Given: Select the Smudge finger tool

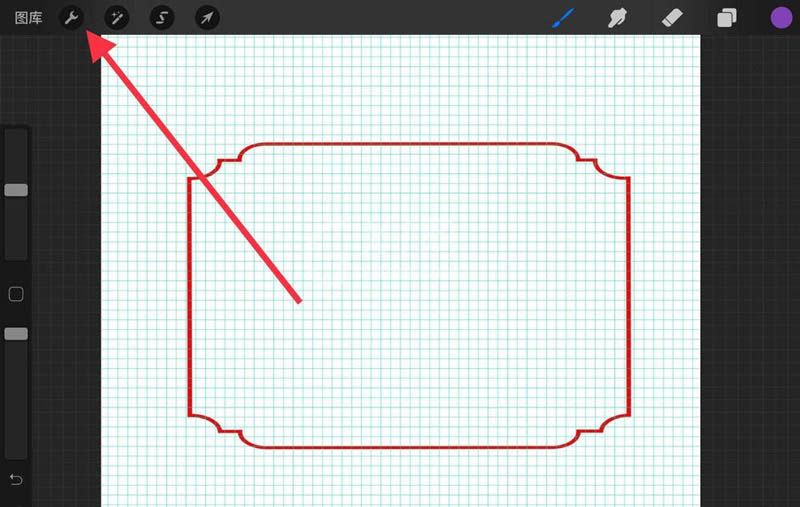Looking at the screenshot, I should (617, 18).
